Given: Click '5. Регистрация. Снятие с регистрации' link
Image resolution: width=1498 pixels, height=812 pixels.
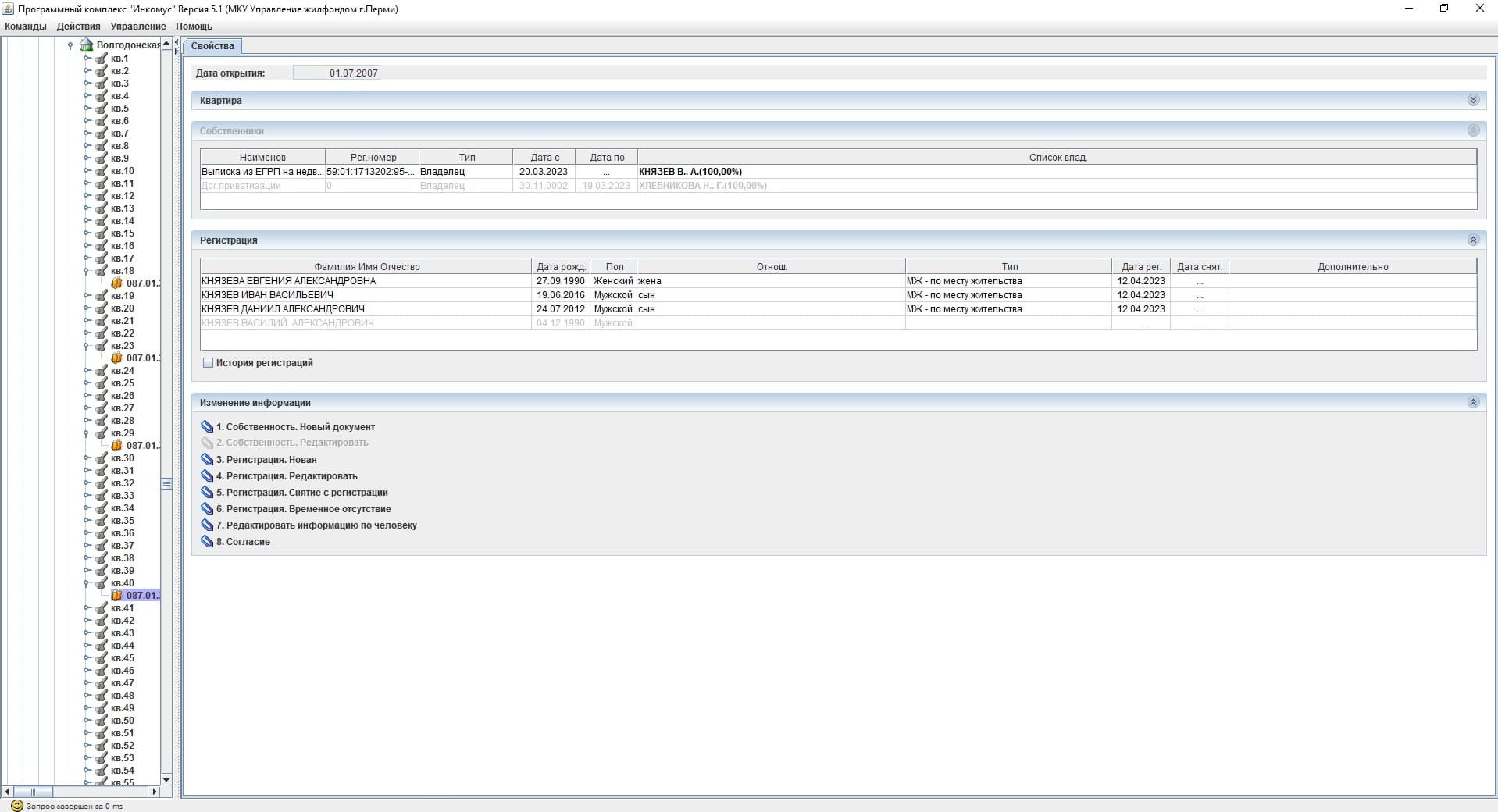Looking at the screenshot, I should click(x=302, y=493).
